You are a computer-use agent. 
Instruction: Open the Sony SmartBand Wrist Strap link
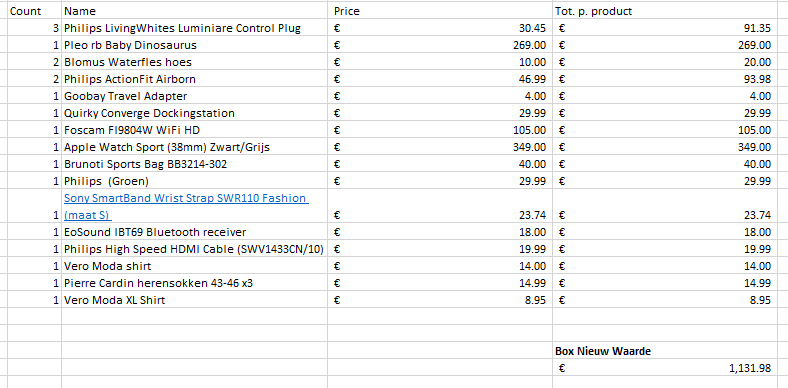186,206
